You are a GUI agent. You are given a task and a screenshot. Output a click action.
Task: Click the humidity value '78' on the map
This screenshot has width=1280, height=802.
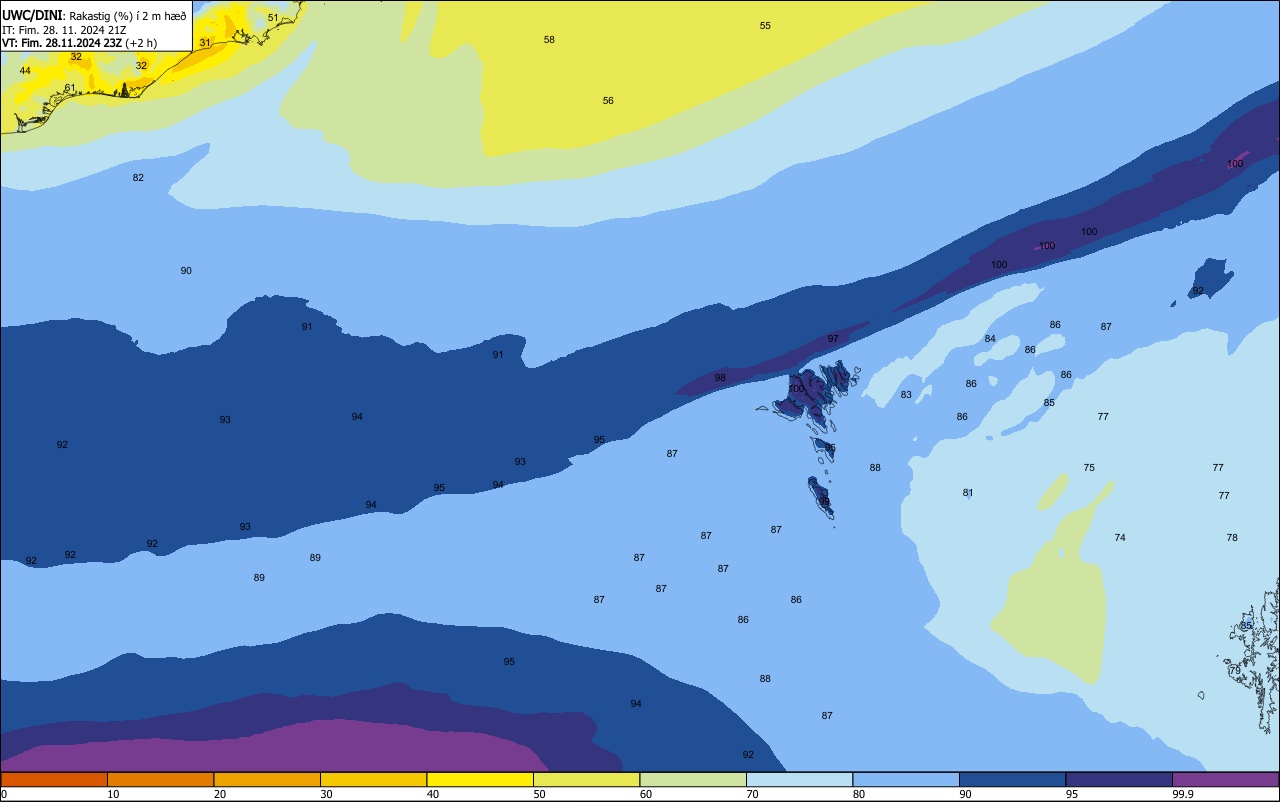1232,538
